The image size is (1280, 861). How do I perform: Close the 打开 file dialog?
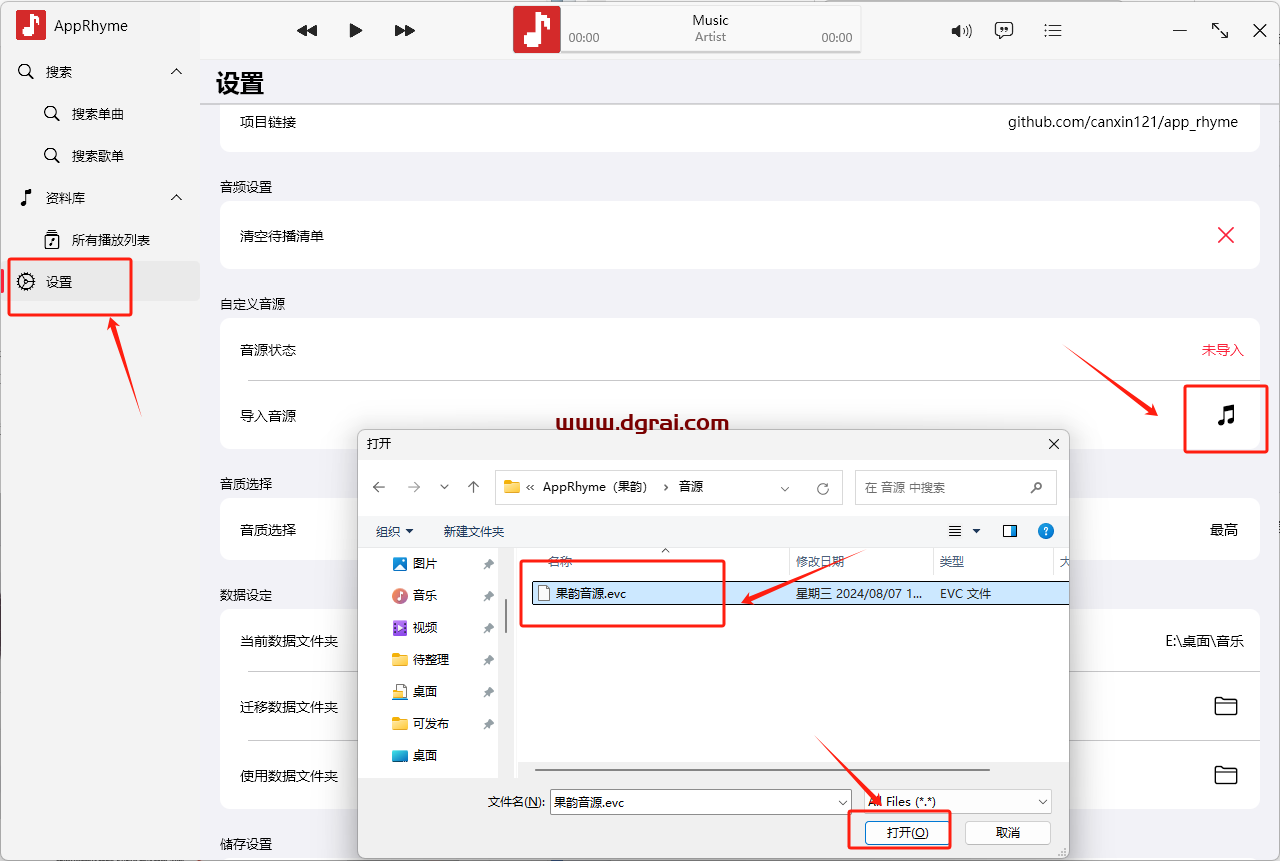coord(1053,443)
